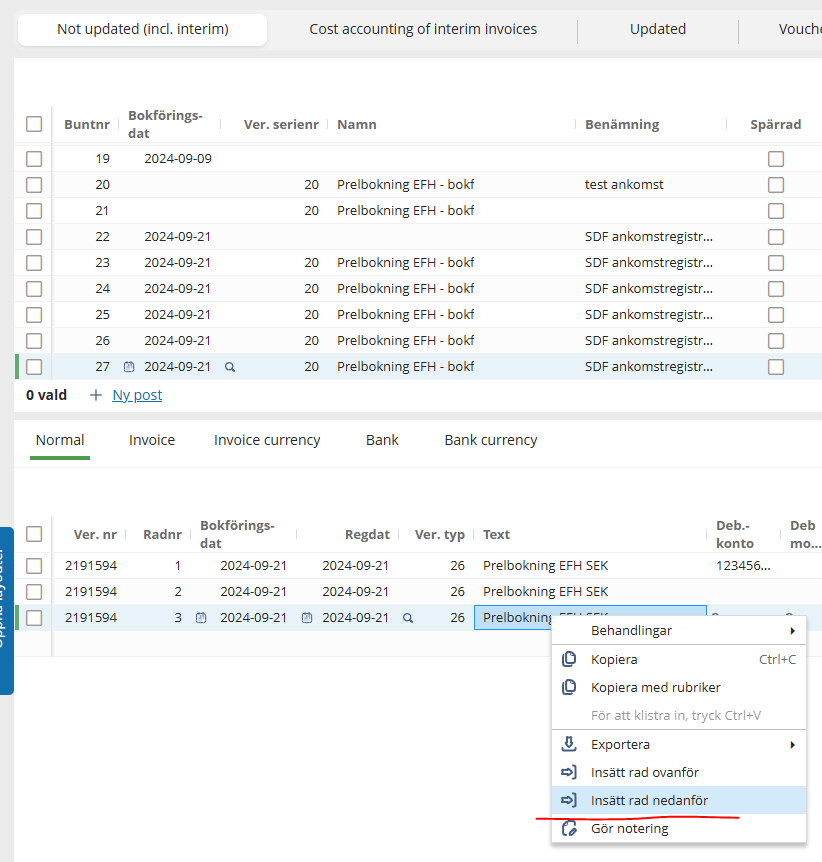This screenshot has height=862, width=822.
Task: Expand the Behandlingar submenu arrow
Action: [x=792, y=631]
